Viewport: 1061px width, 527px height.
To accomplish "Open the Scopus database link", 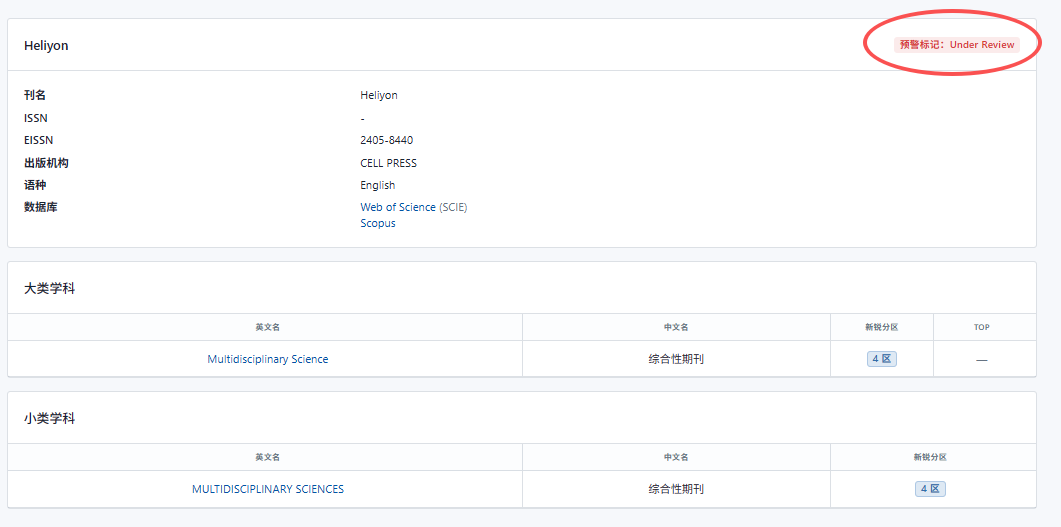I will click(377, 223).
